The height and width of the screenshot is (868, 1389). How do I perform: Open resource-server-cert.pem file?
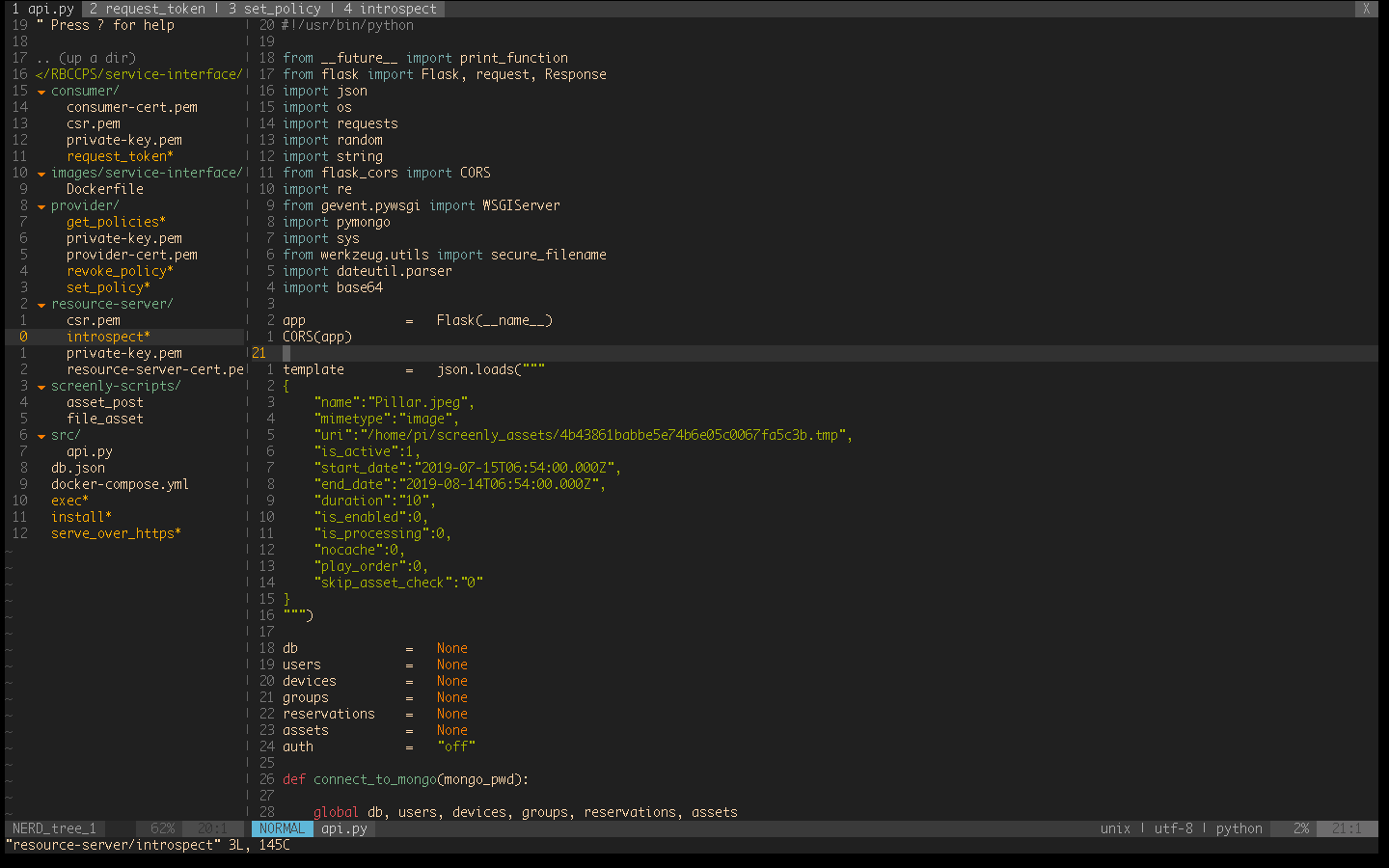tap(155, 369)
